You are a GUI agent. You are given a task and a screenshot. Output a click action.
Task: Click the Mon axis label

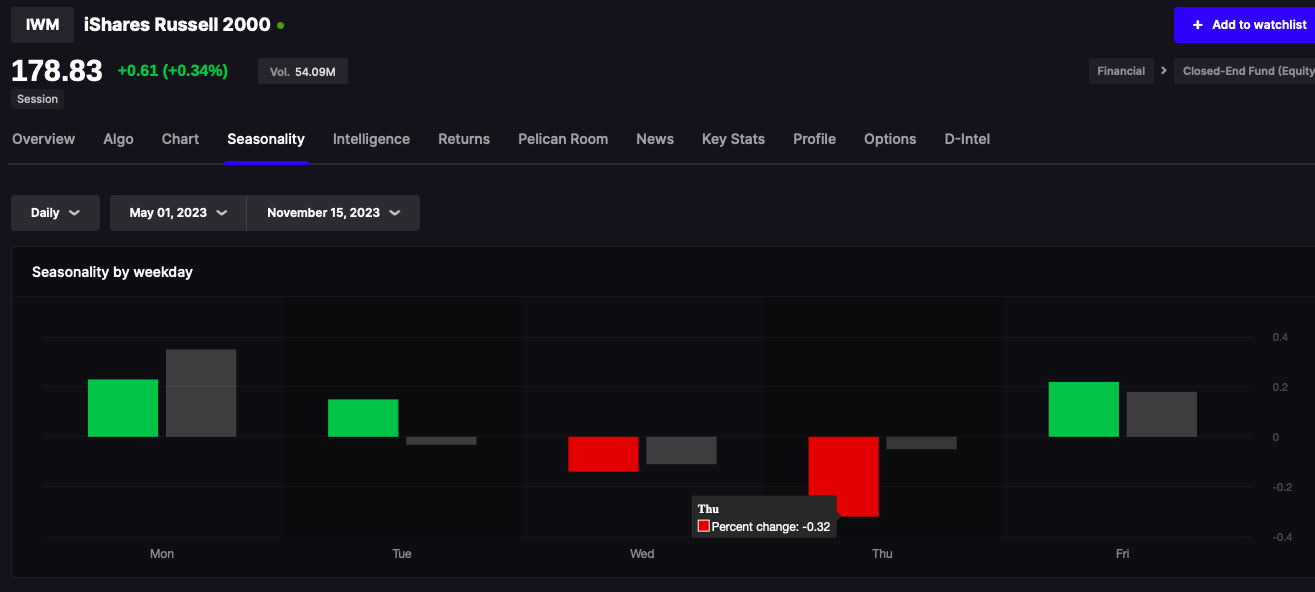(x=162, y=554)
